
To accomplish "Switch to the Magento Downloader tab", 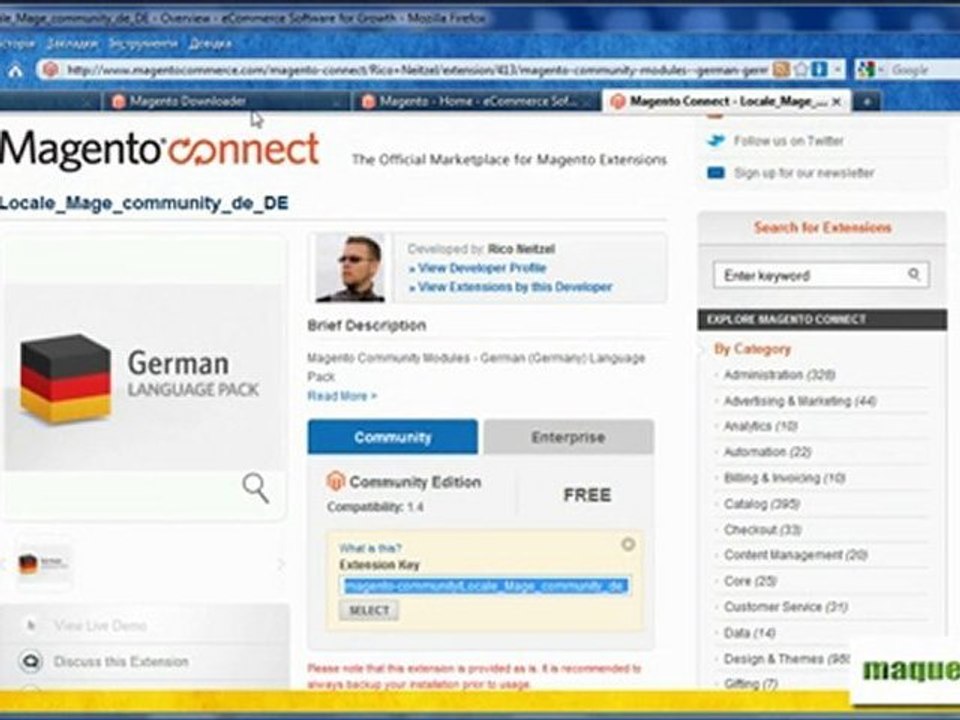I will click(x=225, y=102).
